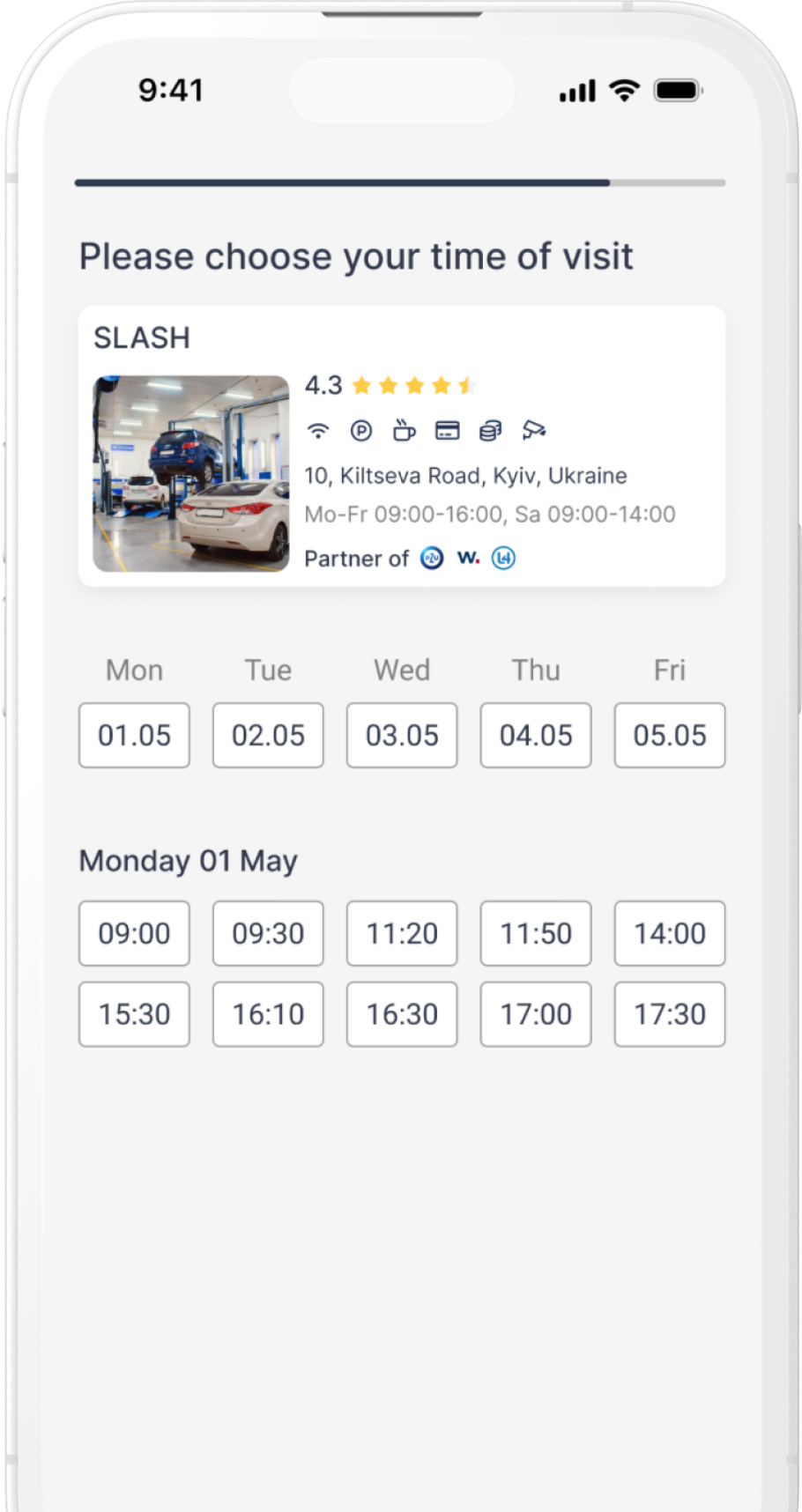Switch to the Friday 05.05 date
Image resolution: width=802 pixels, height=1512 pixels.
[670, 735]
